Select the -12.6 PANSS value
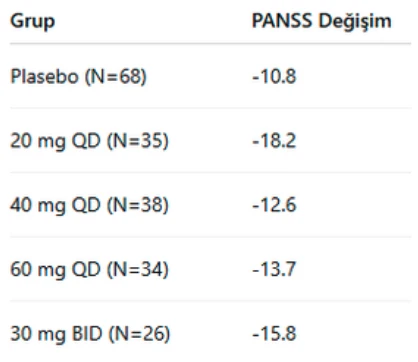 (x=274, y=205)
